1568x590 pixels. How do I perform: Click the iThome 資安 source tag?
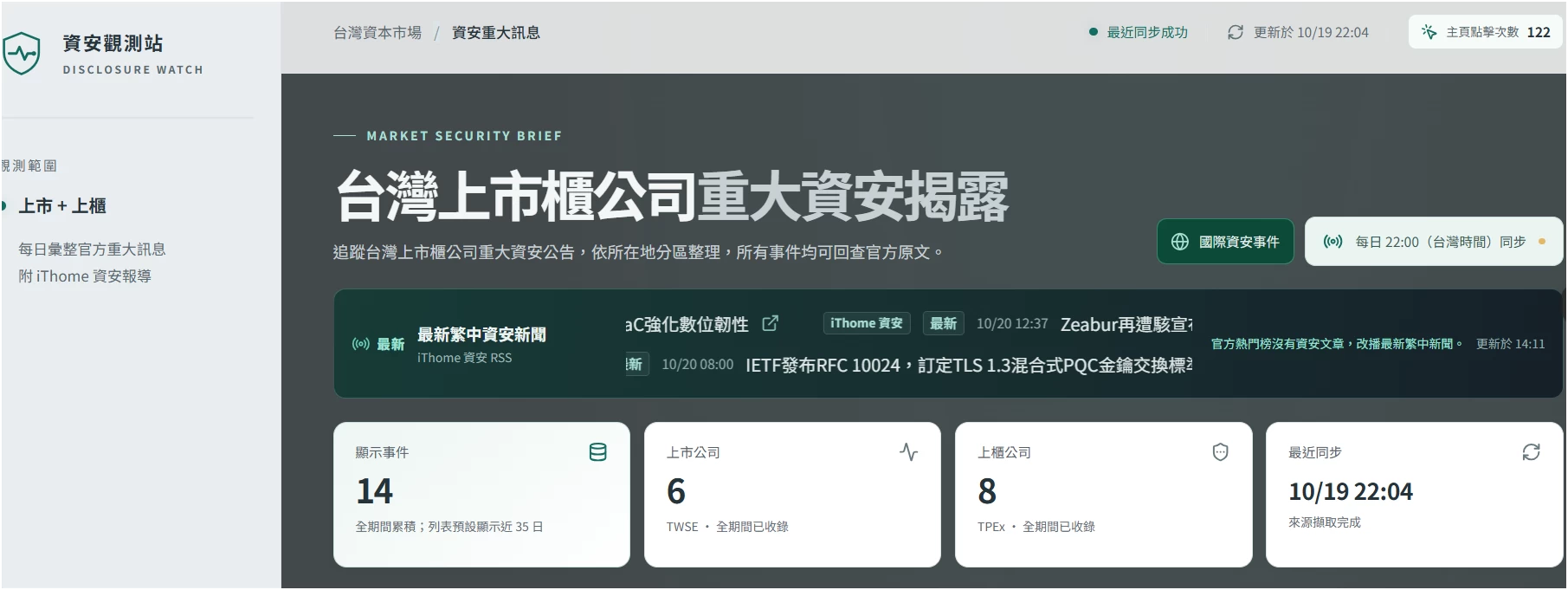click(x=866, y=323)
